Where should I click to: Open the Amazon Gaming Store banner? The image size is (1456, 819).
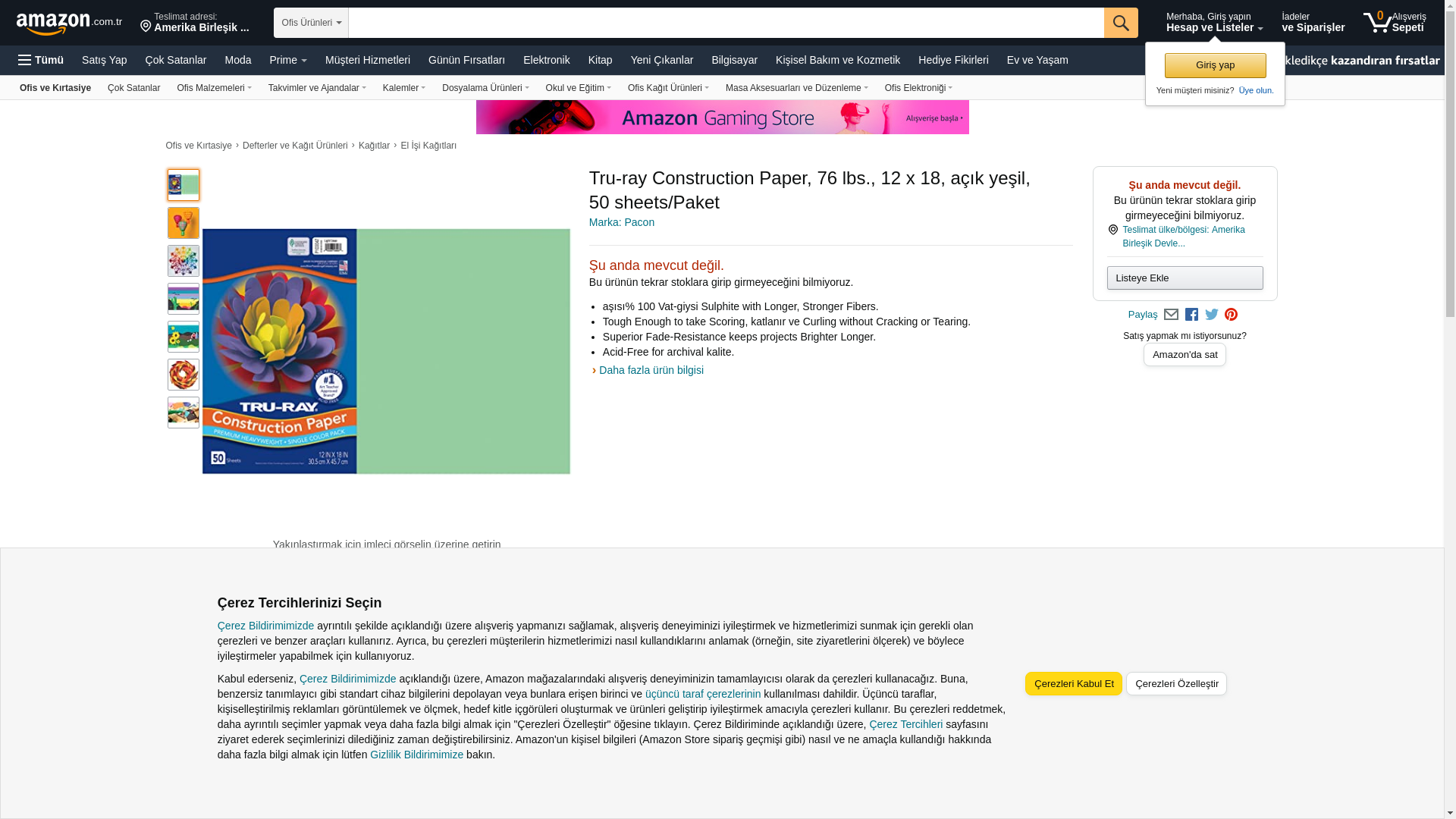(722, 118)
